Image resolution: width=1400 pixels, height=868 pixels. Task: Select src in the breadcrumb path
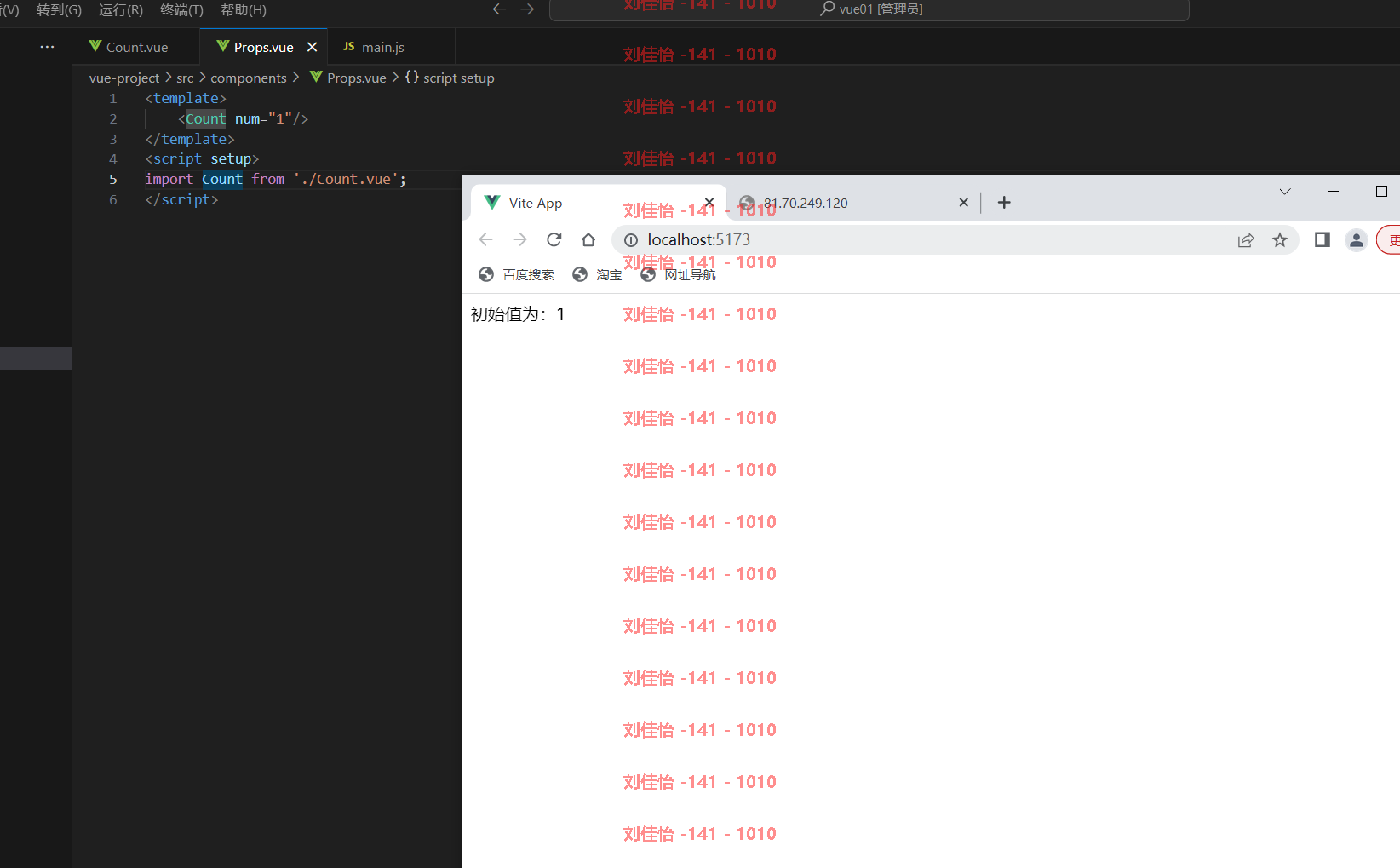click(x=185, y=78)
